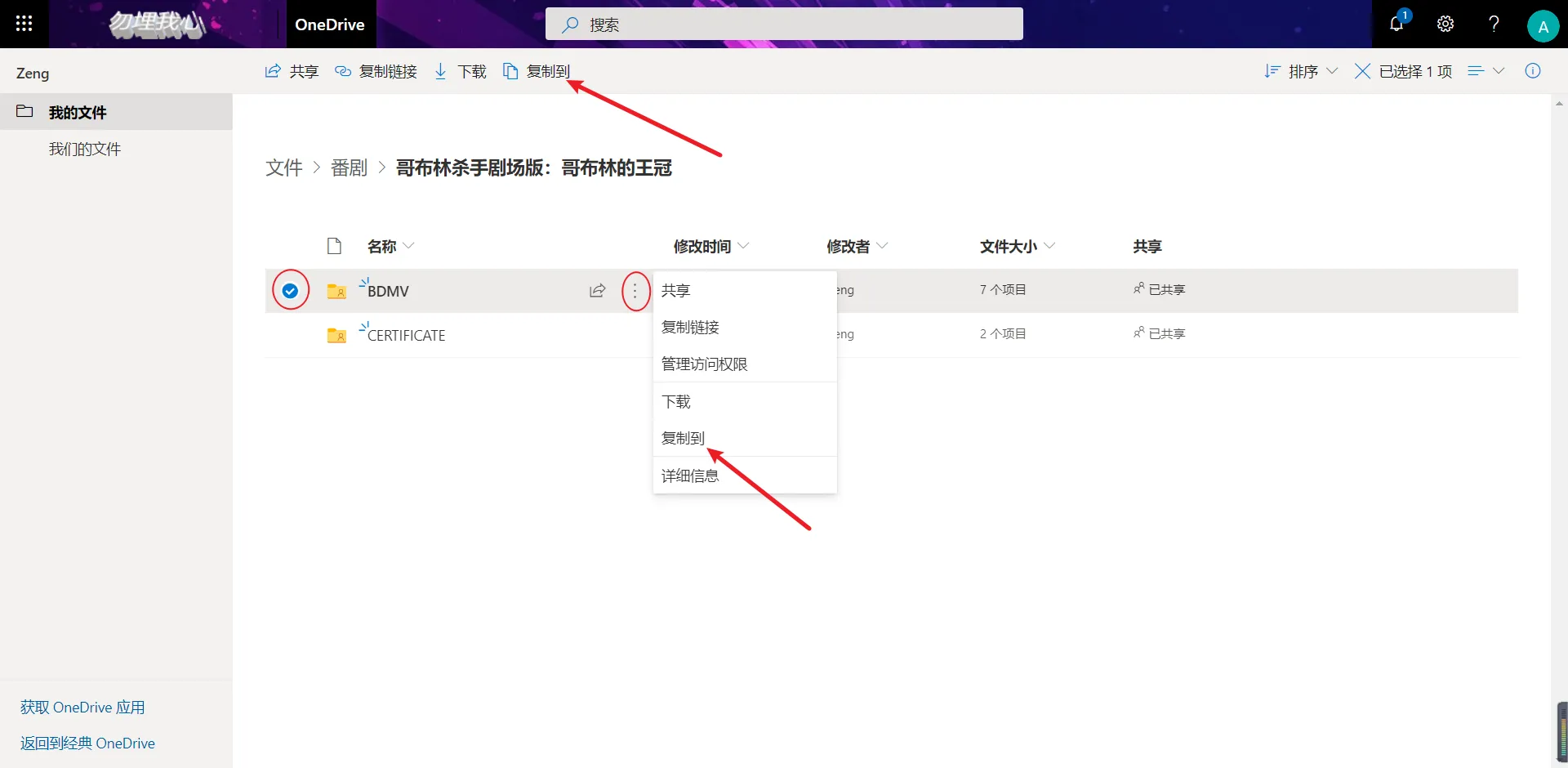Open the help question mark

[x=1494, y=24]
